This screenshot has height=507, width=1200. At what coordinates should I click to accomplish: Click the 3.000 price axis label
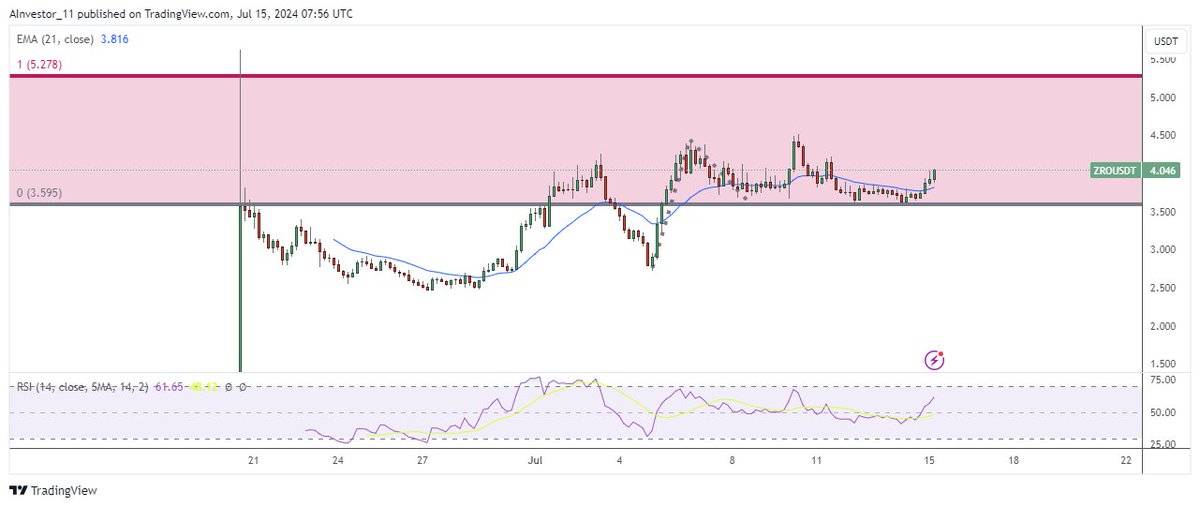[1162, 250]
